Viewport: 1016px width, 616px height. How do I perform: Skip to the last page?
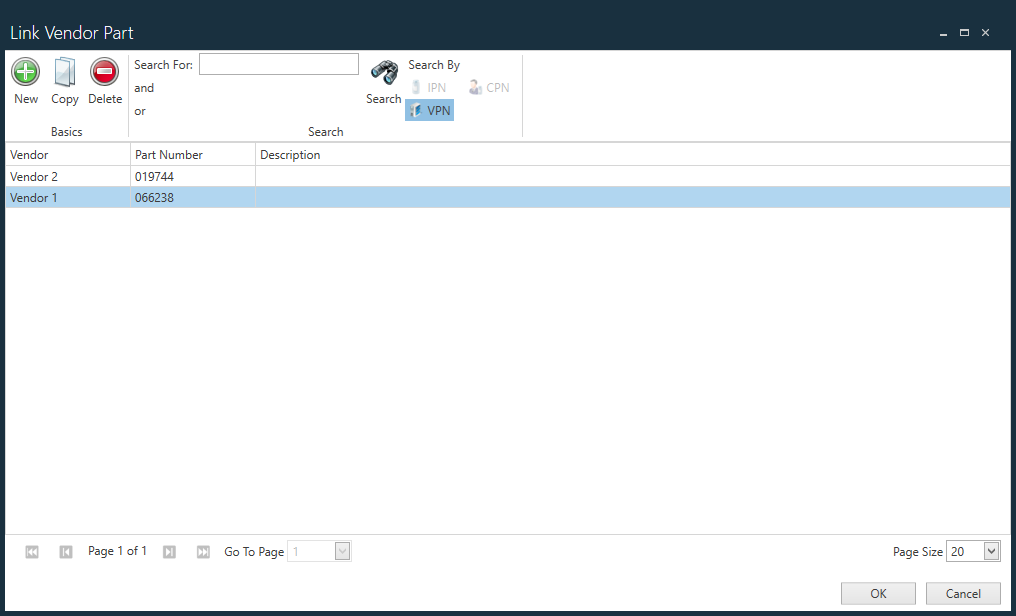[203, 551]
